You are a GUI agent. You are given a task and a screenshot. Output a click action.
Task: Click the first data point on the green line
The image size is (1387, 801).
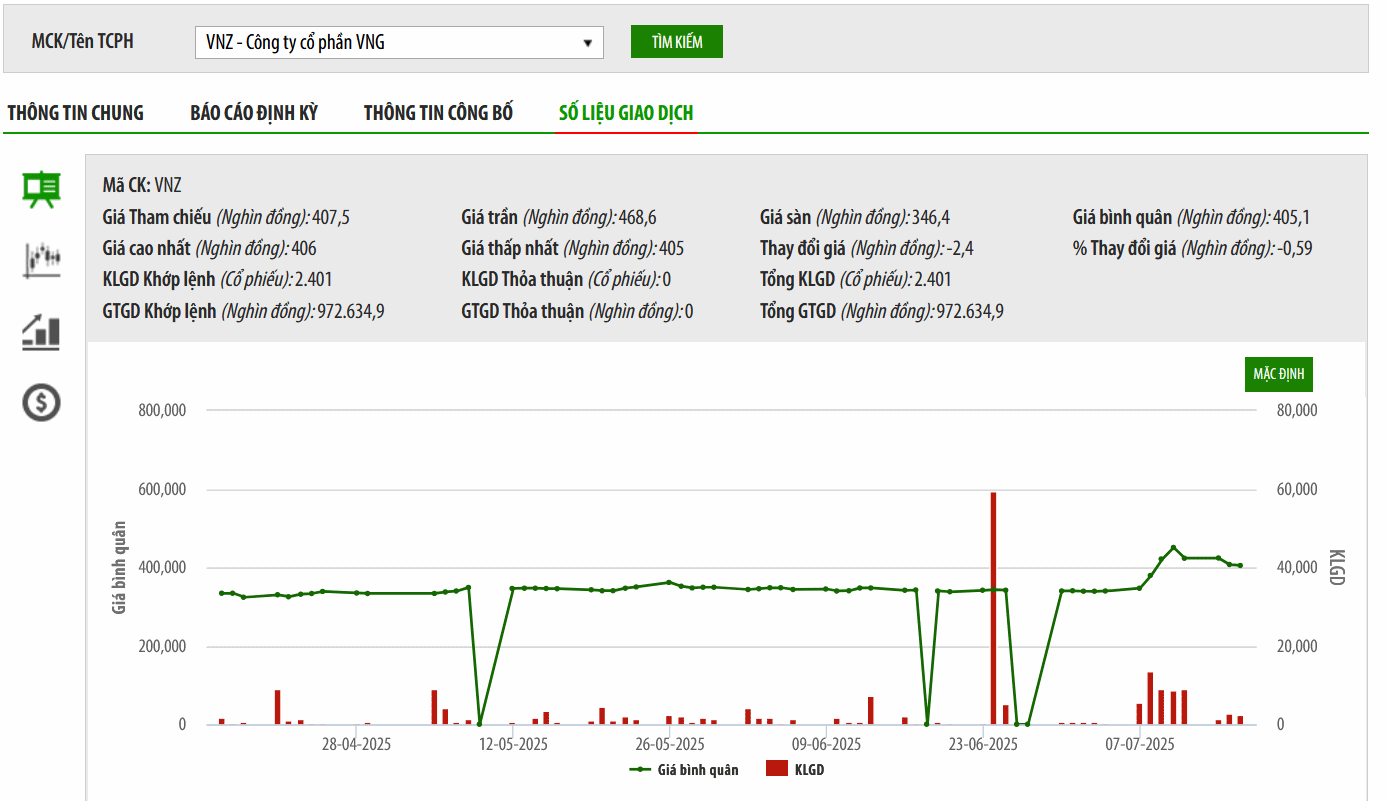coord(222,593)
